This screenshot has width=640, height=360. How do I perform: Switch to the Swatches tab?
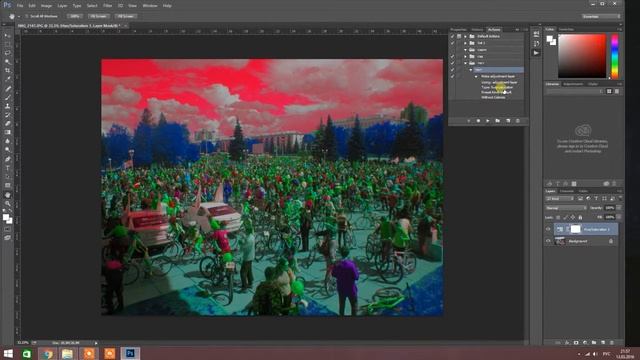566,29
